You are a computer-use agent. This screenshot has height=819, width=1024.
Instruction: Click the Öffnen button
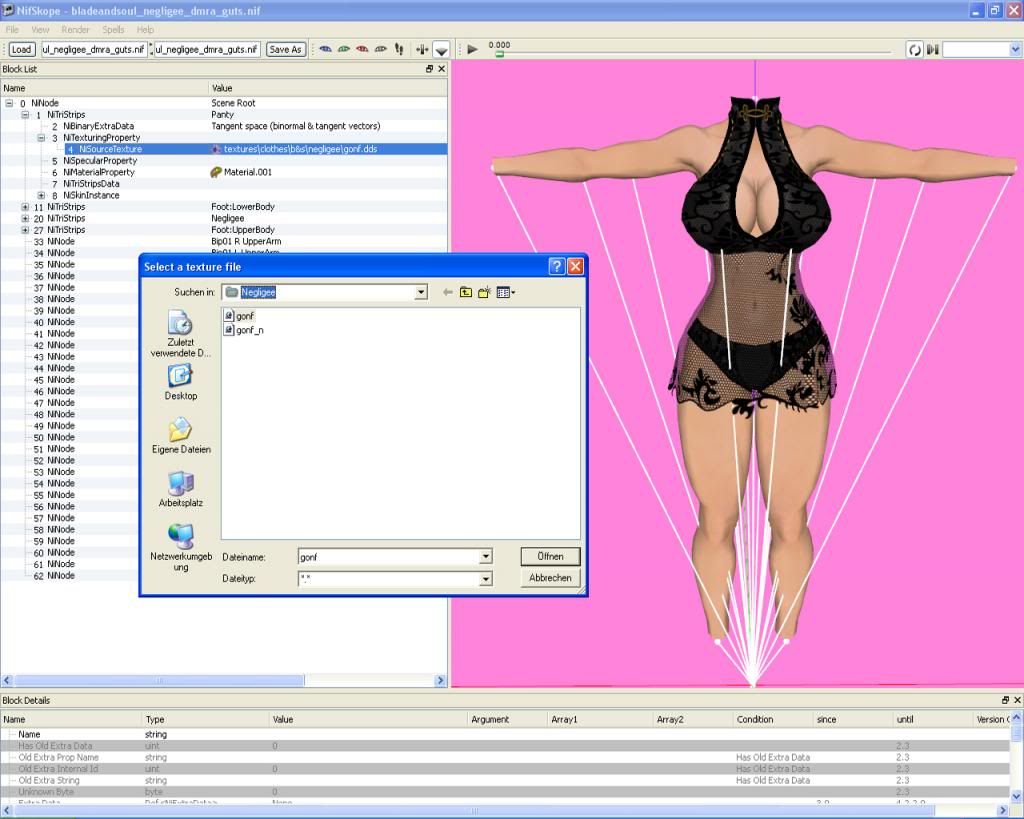coord(550,556)
